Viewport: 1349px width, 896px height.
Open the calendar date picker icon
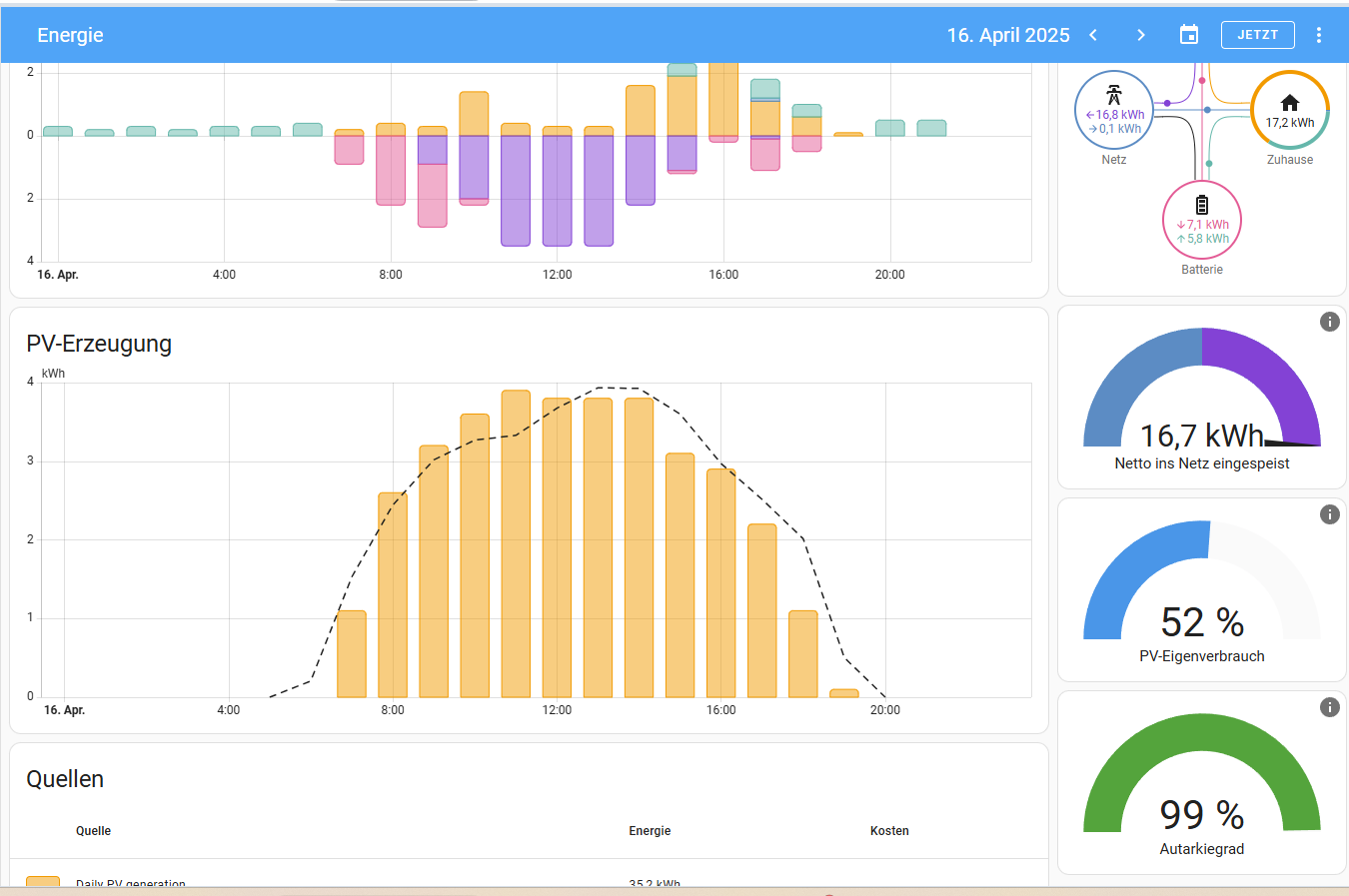[1189, 35]
